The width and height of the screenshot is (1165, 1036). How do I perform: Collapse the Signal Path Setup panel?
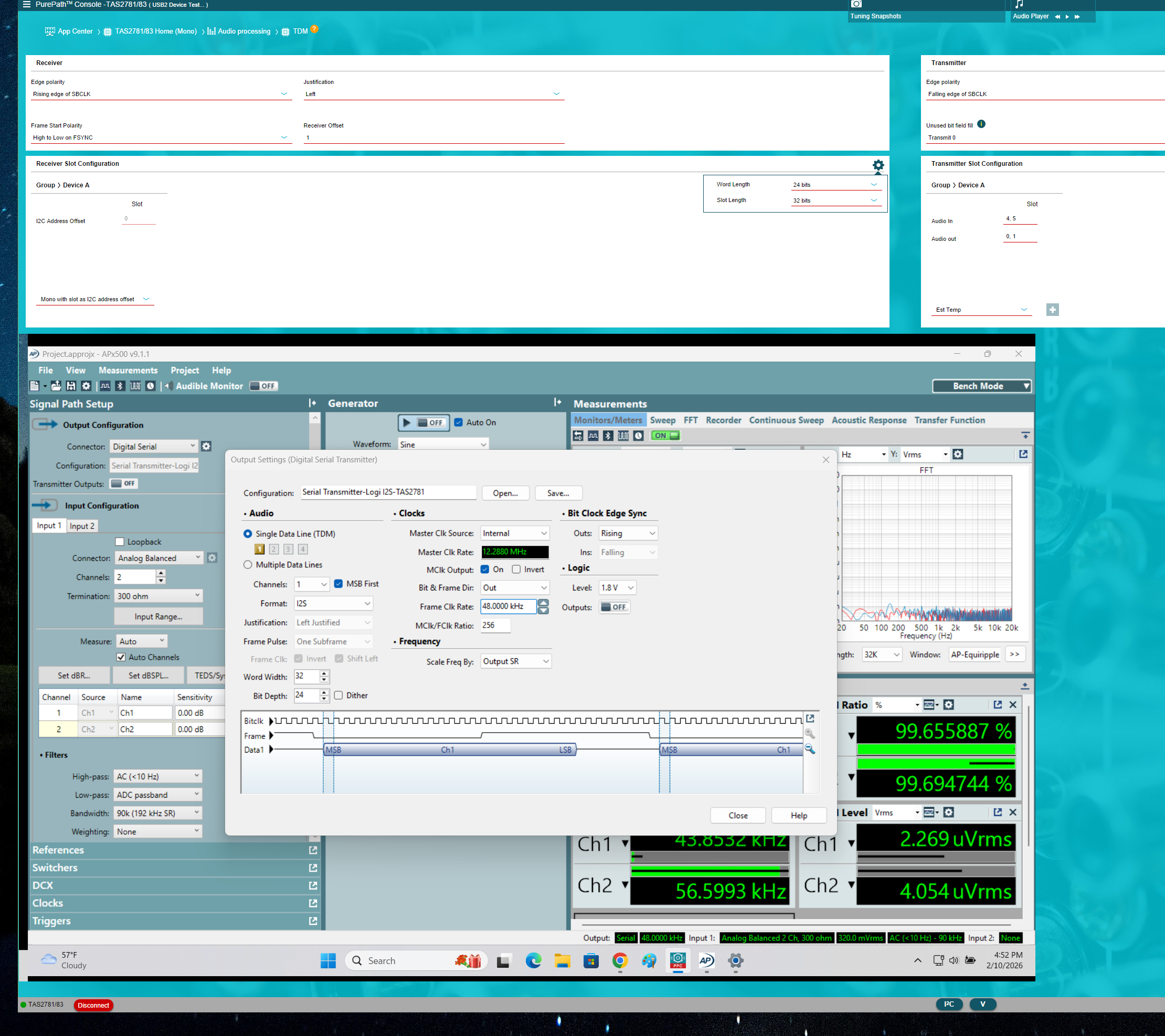[312, 403]
